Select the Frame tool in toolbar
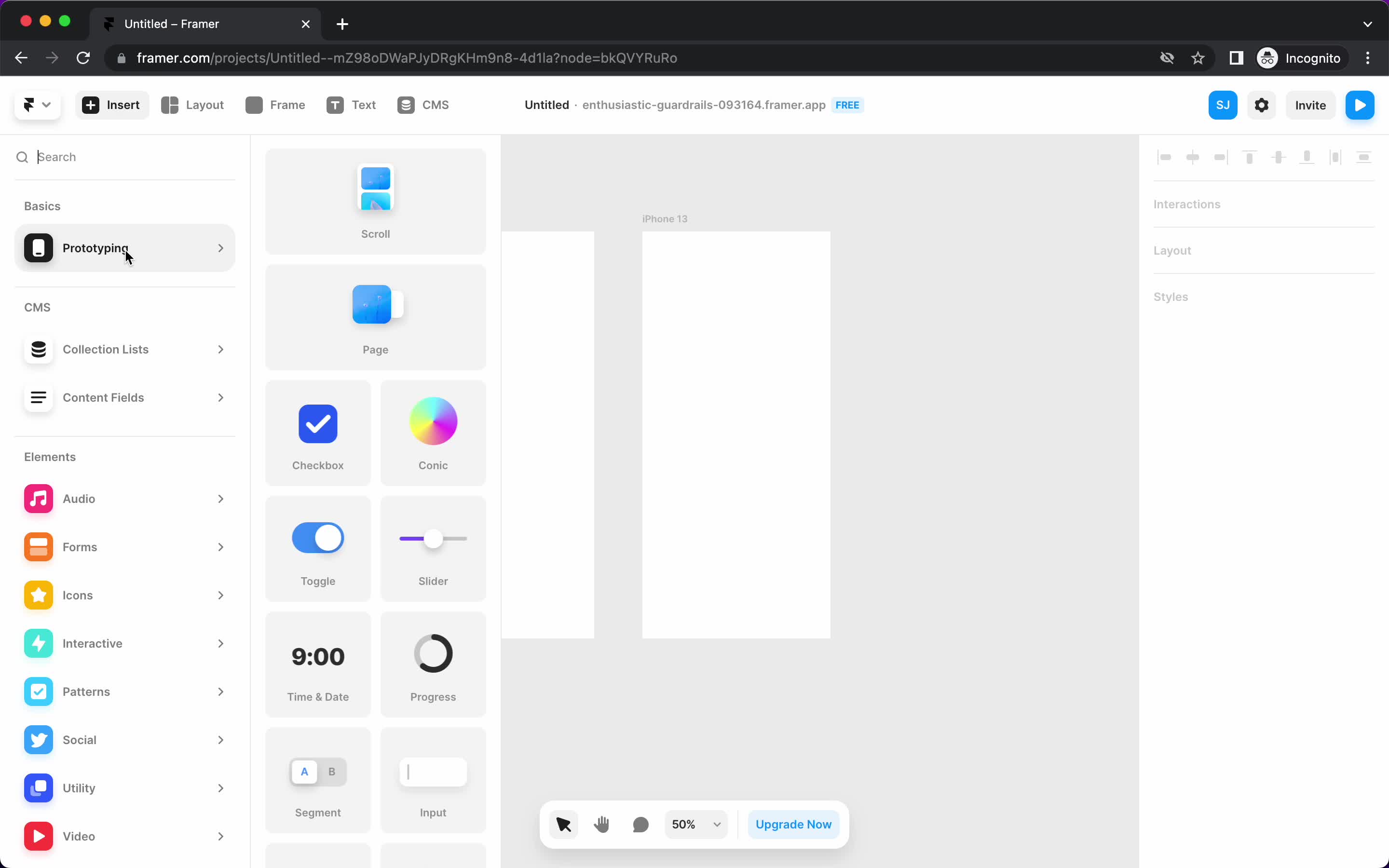This screenshot has width=1389, height=868. [275, 105]
